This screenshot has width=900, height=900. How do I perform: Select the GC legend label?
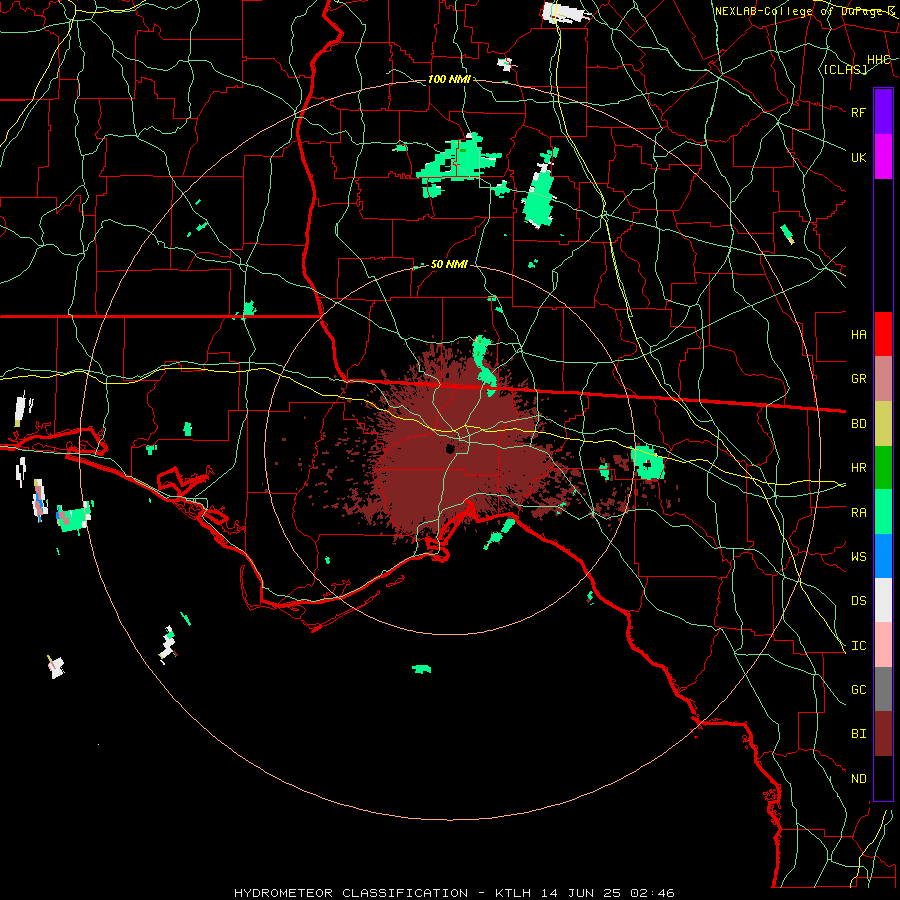coord(858,690)
